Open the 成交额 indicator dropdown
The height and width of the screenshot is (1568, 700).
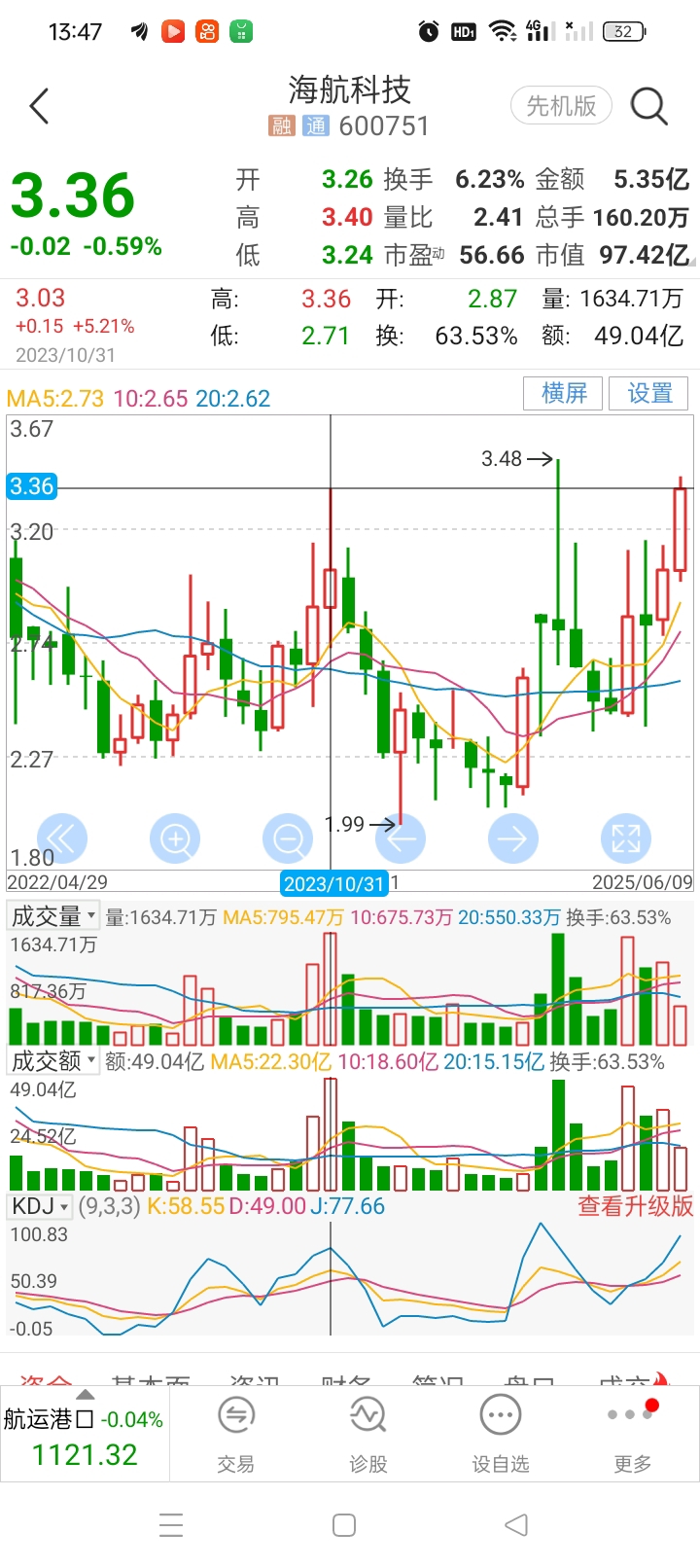coord(53,1060)
